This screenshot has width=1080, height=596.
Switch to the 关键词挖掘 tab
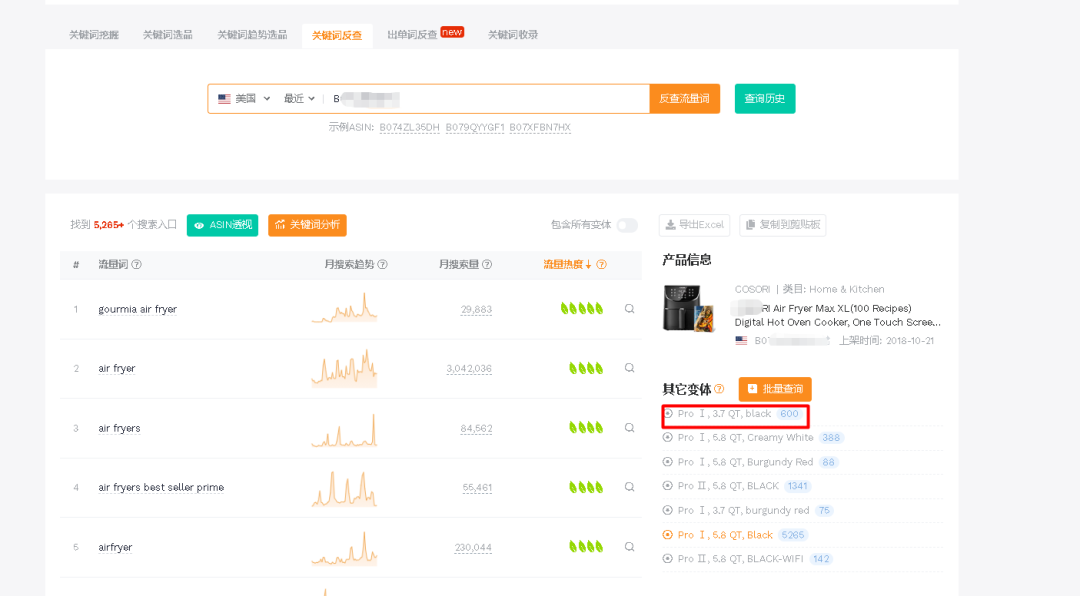[94, 35]
